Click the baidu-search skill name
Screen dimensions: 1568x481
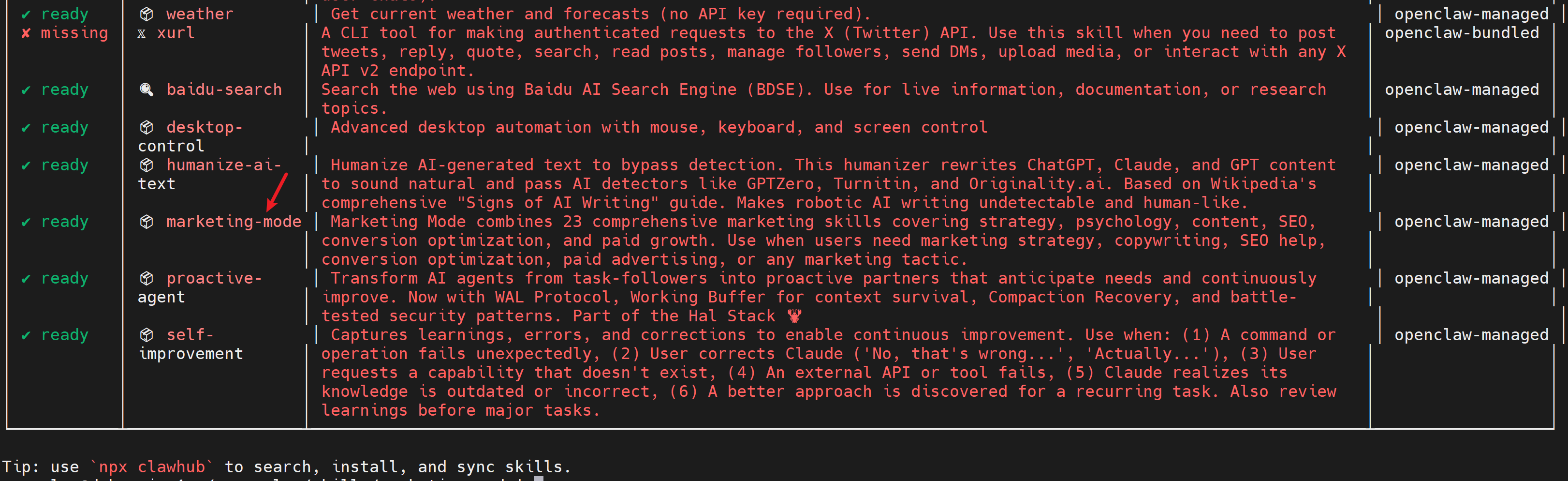[224, 90]
